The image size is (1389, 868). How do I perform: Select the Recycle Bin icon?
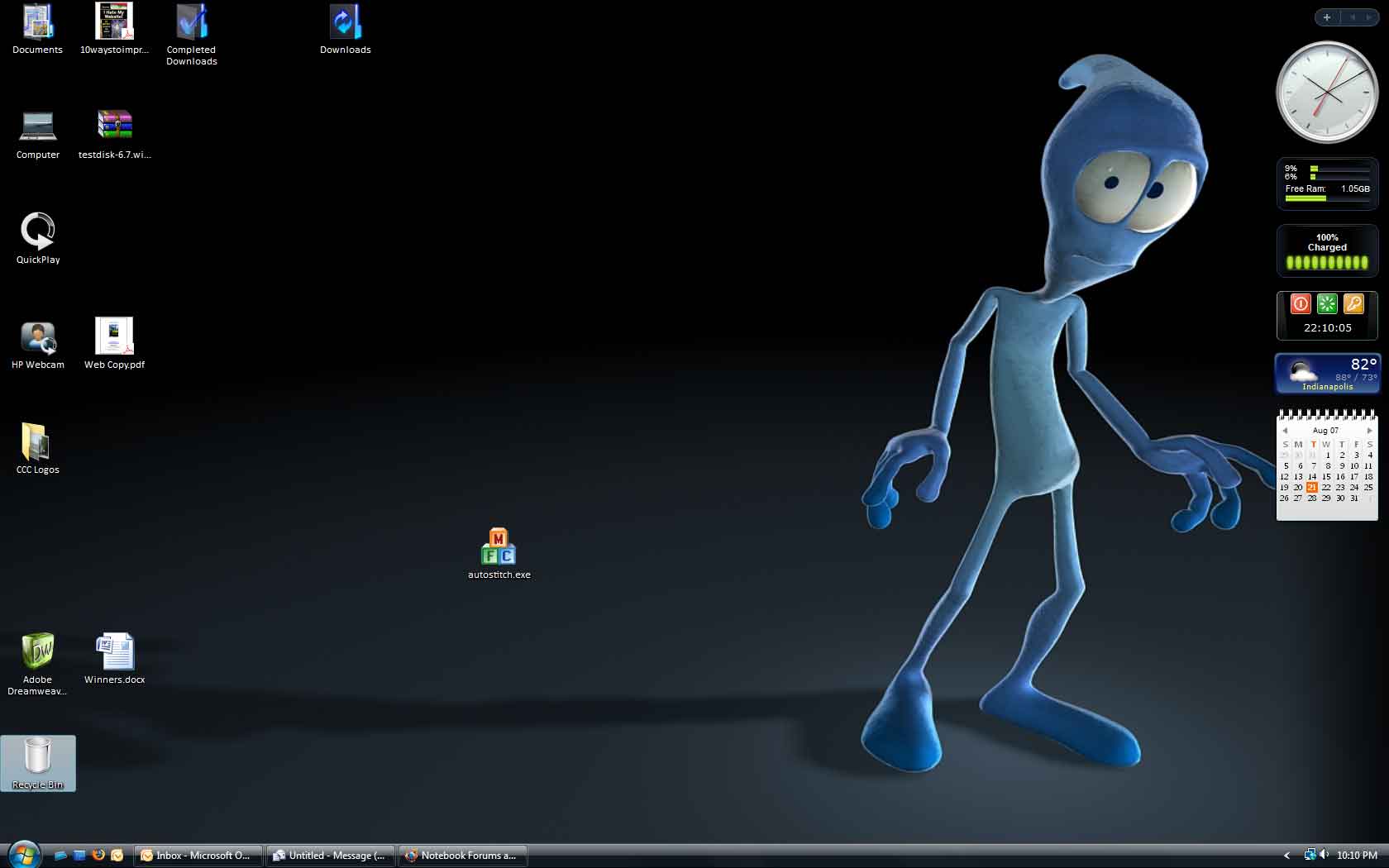[x=38, y=764]
